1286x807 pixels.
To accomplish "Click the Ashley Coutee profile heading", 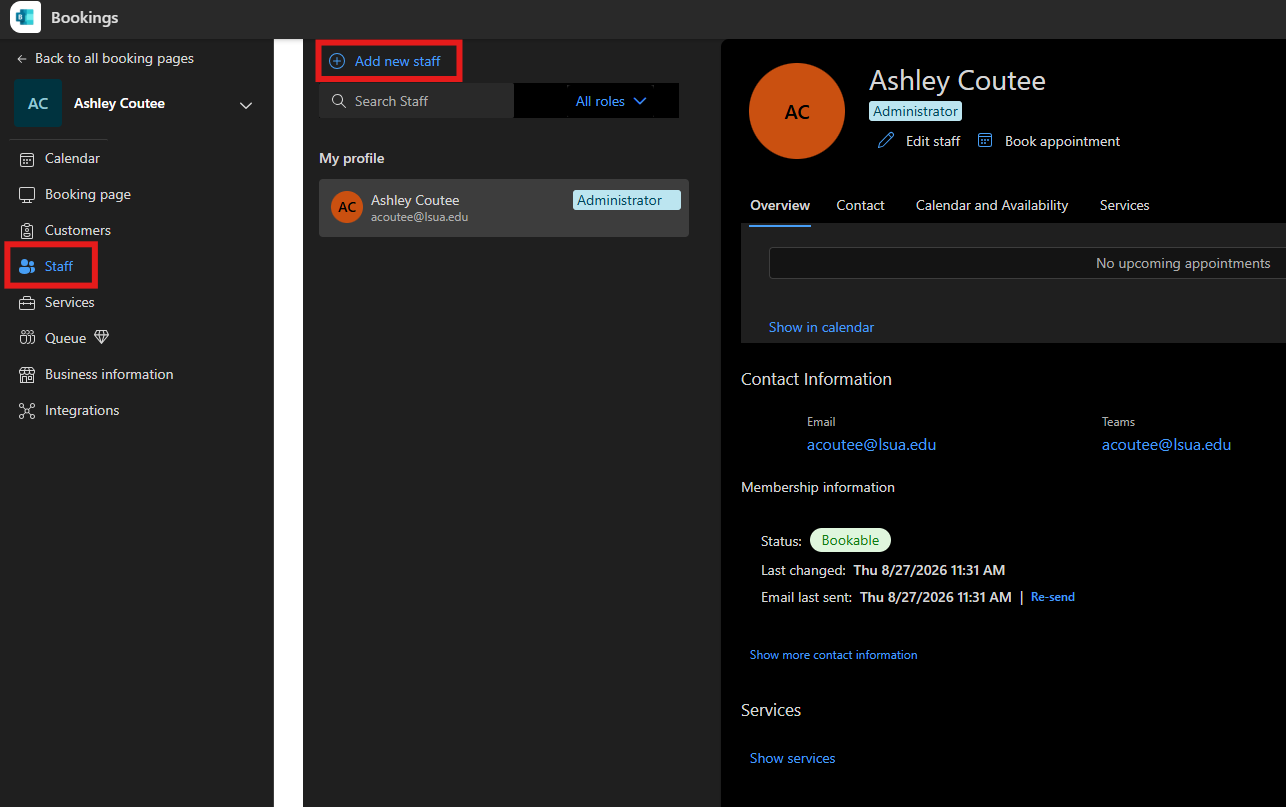I will point(957,80).
